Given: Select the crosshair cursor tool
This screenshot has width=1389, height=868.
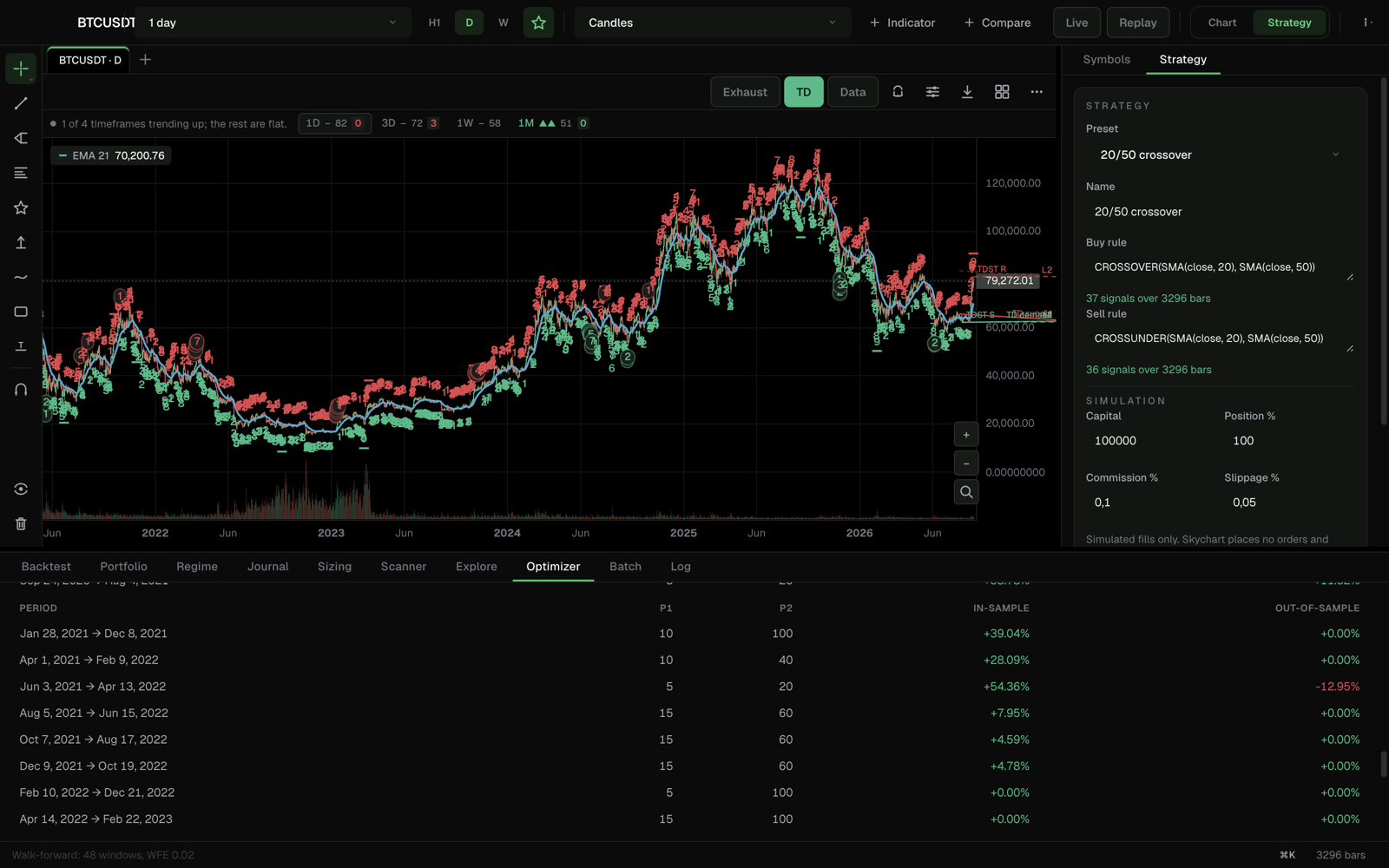Looking at the screenshot, I should [21, 69].
